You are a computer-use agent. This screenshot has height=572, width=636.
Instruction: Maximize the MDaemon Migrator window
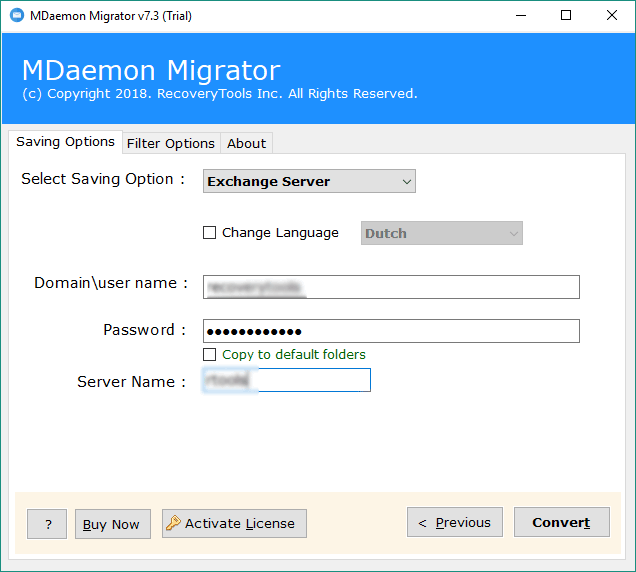point(566,15)
